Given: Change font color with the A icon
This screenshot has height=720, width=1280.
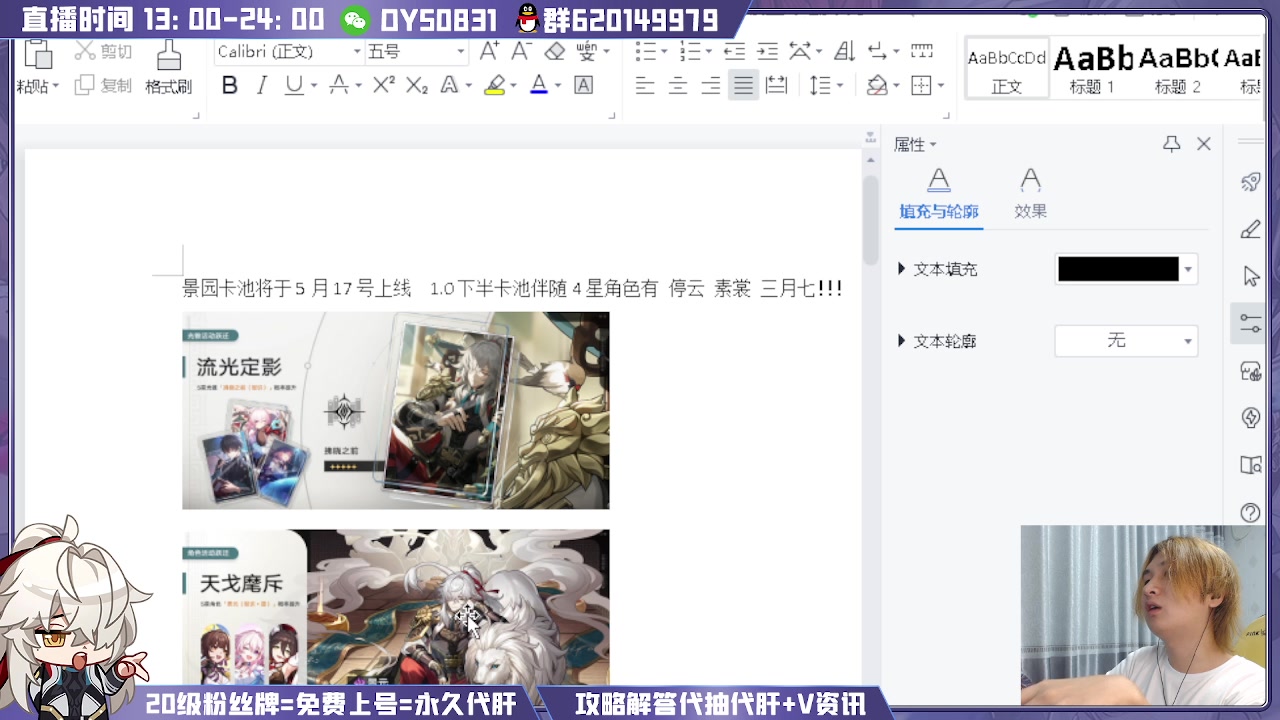Looking at the screenshot, I should (539, 86).
